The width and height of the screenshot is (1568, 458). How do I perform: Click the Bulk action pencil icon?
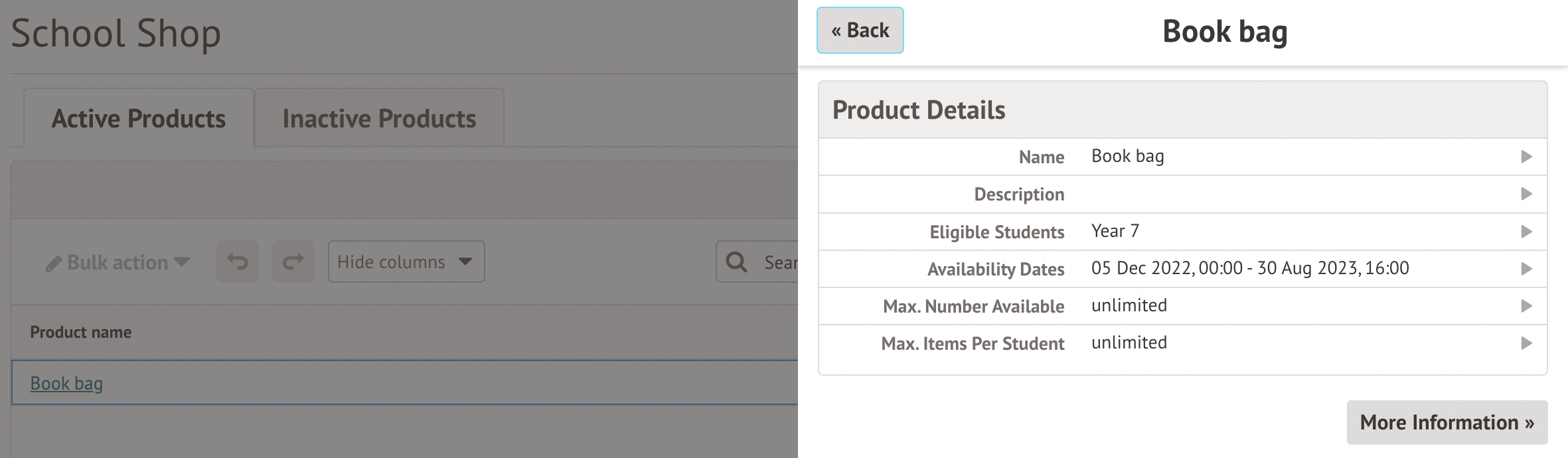click(x=53, y=264)
